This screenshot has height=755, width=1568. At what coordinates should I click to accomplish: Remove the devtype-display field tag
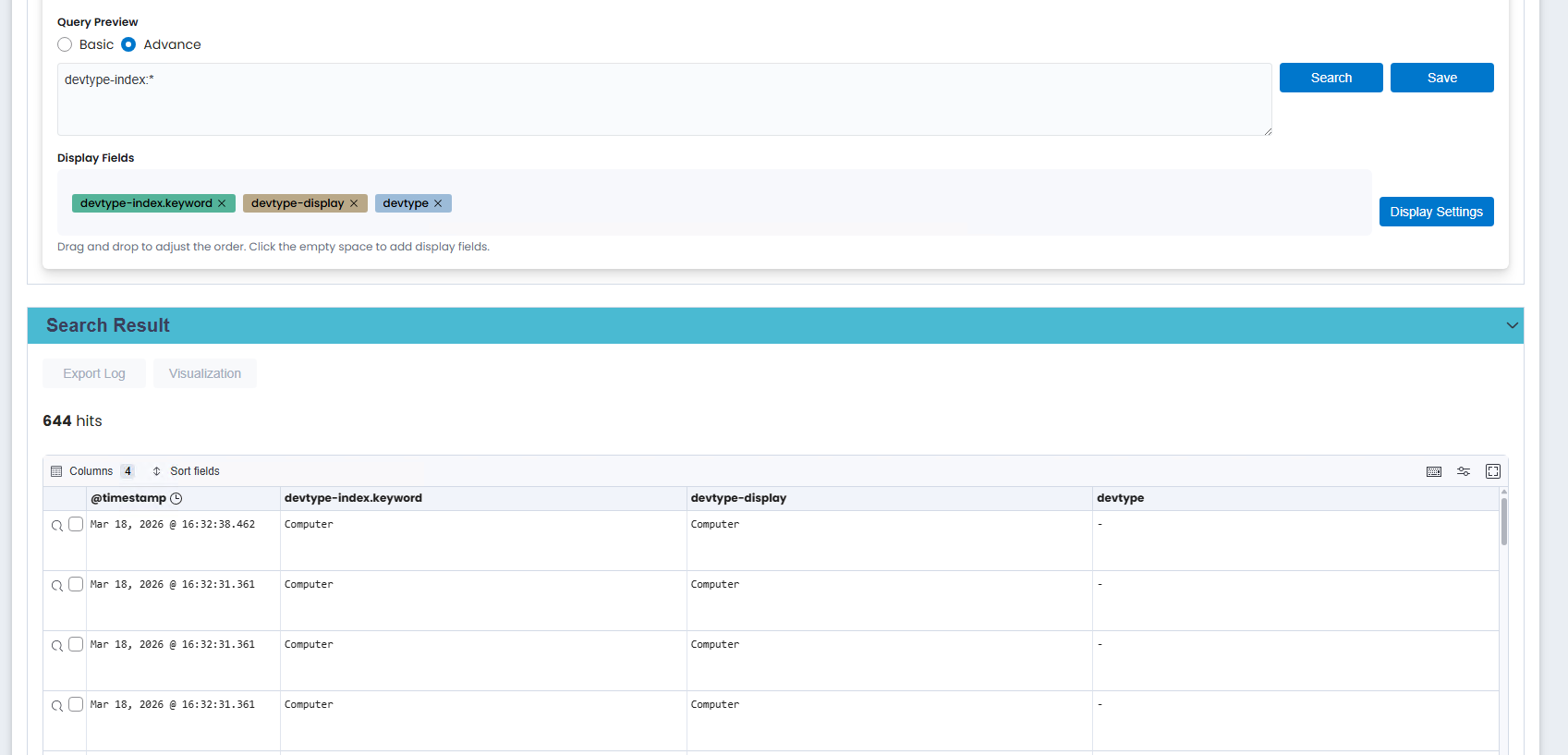[x=354, y=203]
